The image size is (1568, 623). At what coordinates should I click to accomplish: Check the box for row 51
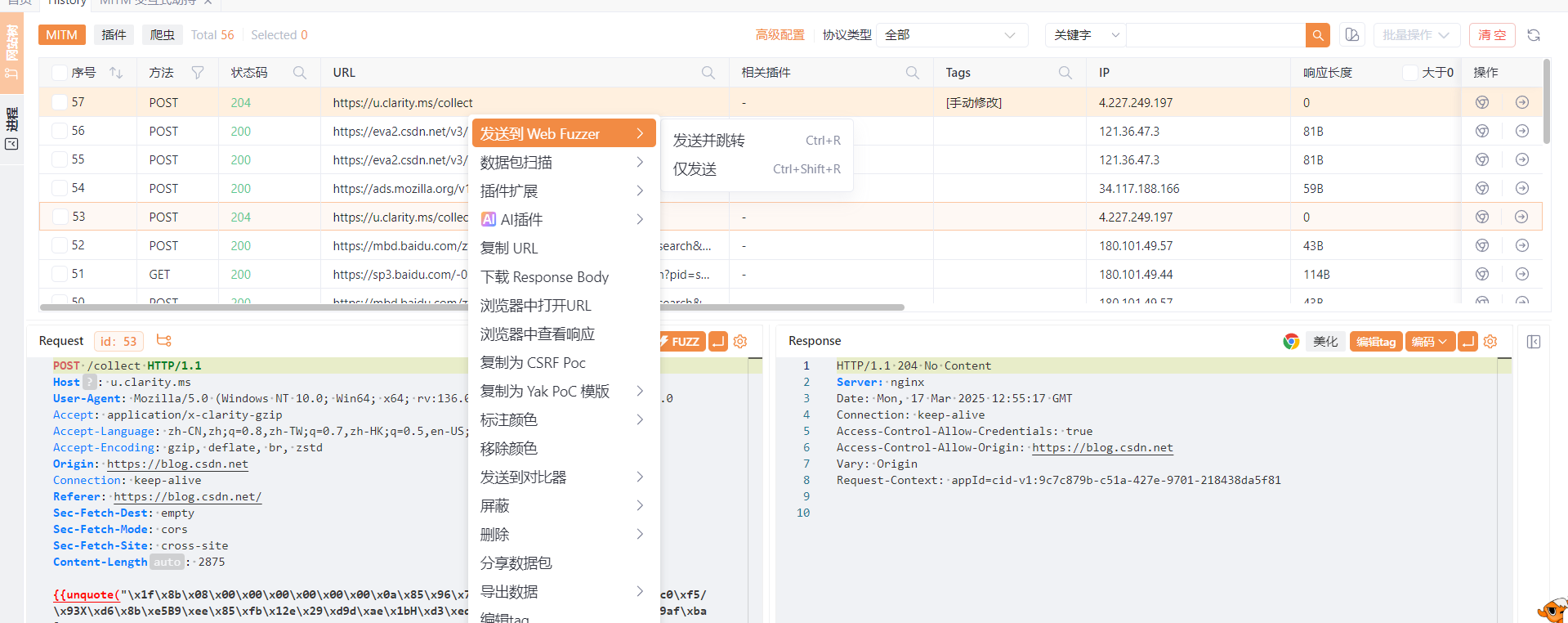(59, 274)
